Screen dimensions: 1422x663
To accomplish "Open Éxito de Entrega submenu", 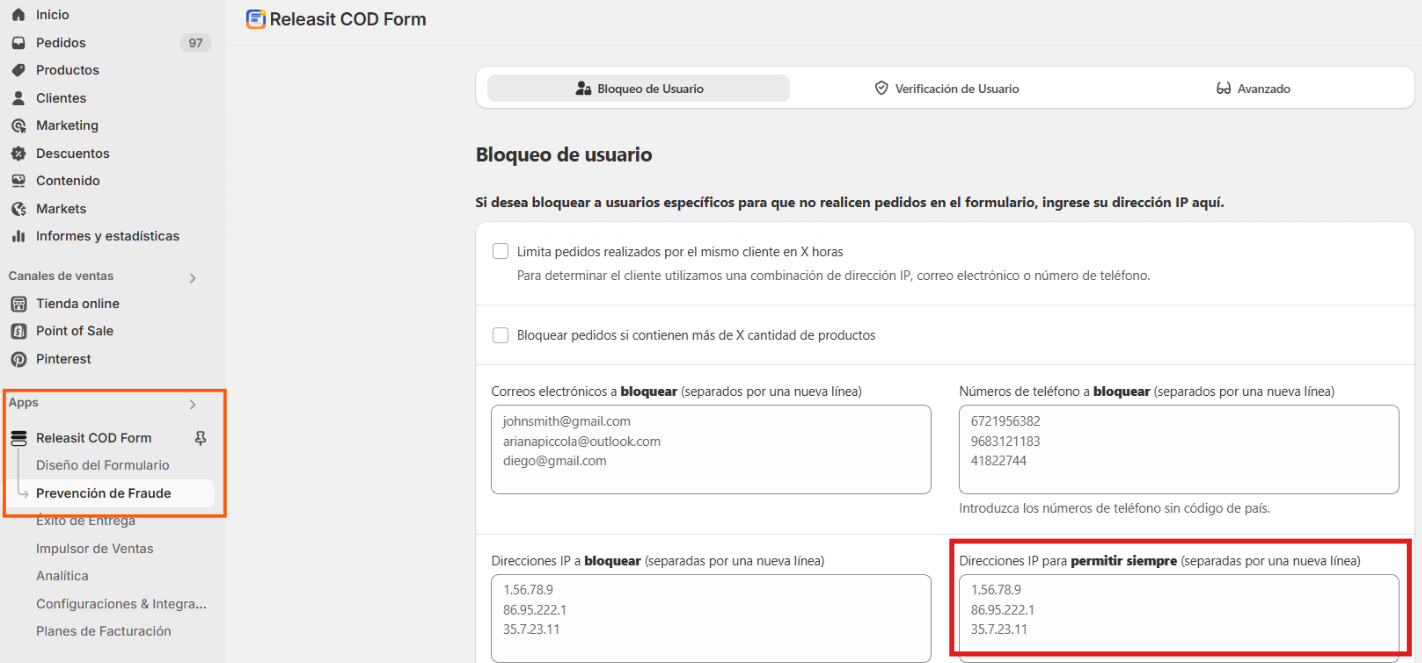I will [x=86, y=521].
